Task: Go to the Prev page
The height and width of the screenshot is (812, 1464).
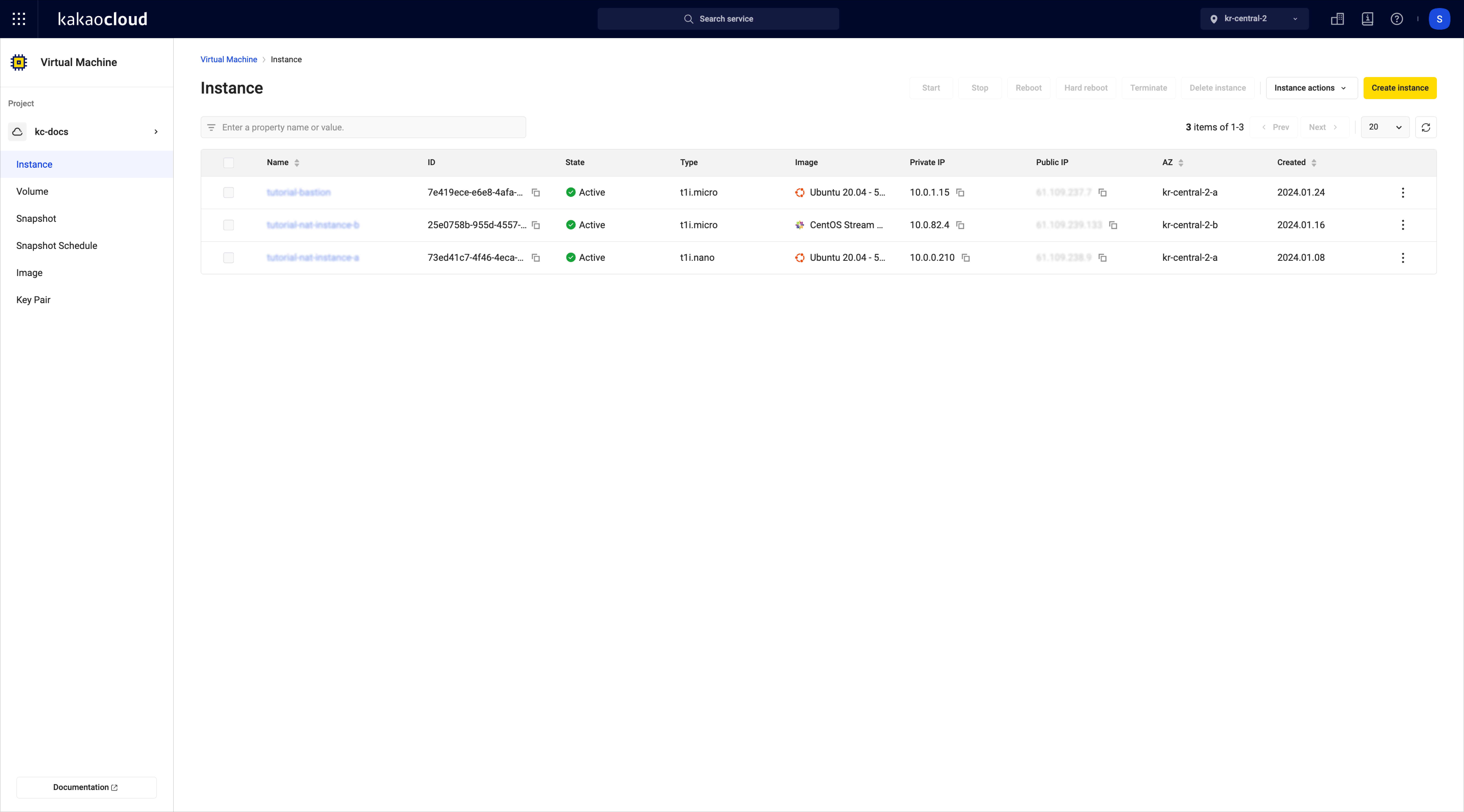Action: [x=1275, y=127]
